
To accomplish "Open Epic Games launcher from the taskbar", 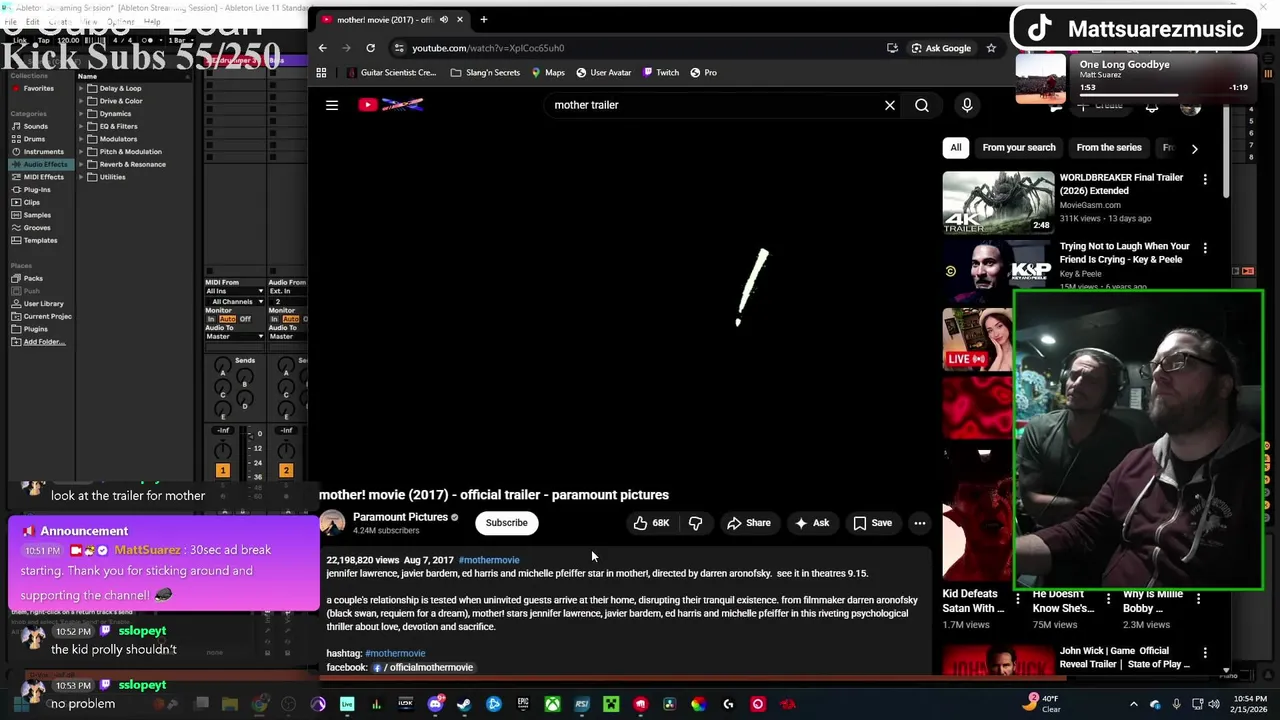I will click(523, 704).
